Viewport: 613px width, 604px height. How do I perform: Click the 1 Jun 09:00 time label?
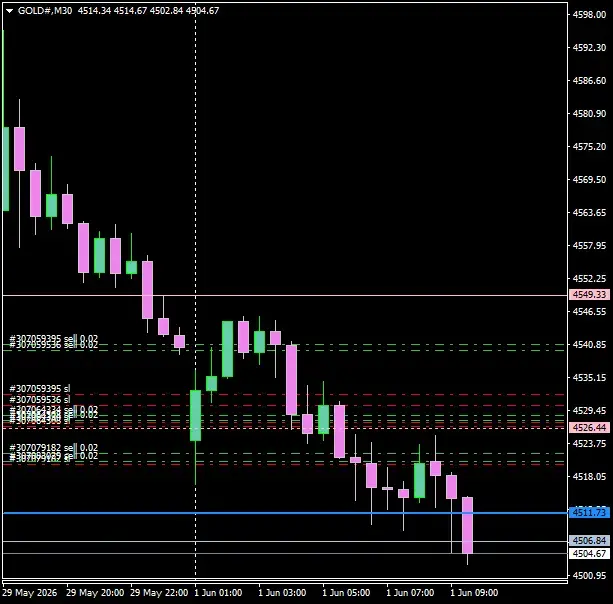click(474, 593)
